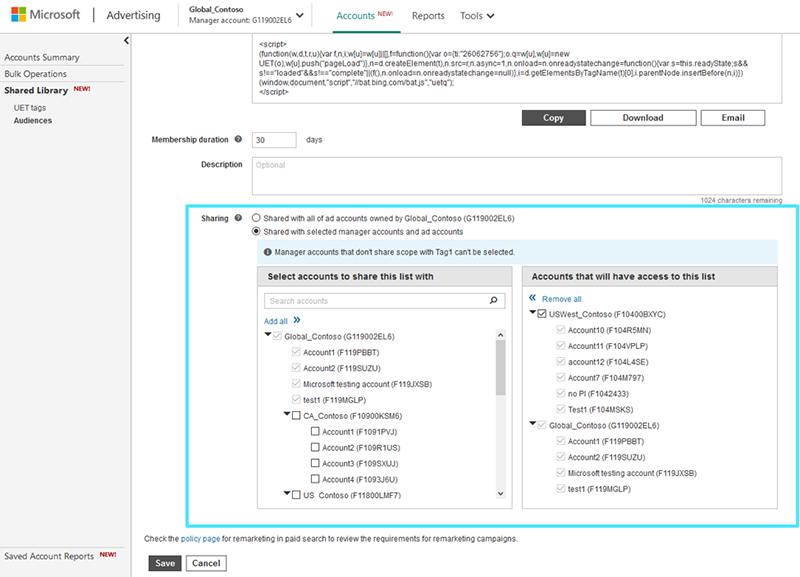The width and height of the screenshot is (800, 577).
Task: Check US Contoso (F11800LMF7) checkbox
Action: [x=296, y=494]
